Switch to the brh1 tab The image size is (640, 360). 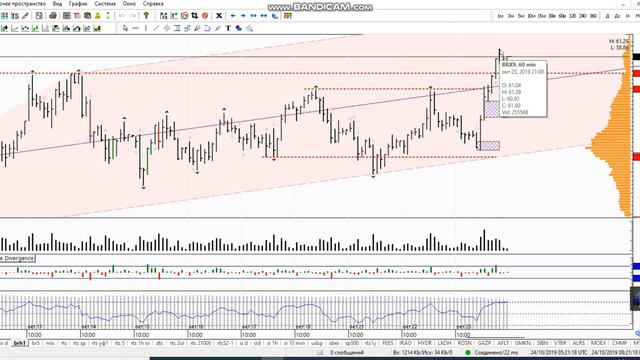[x=20, y=343]
